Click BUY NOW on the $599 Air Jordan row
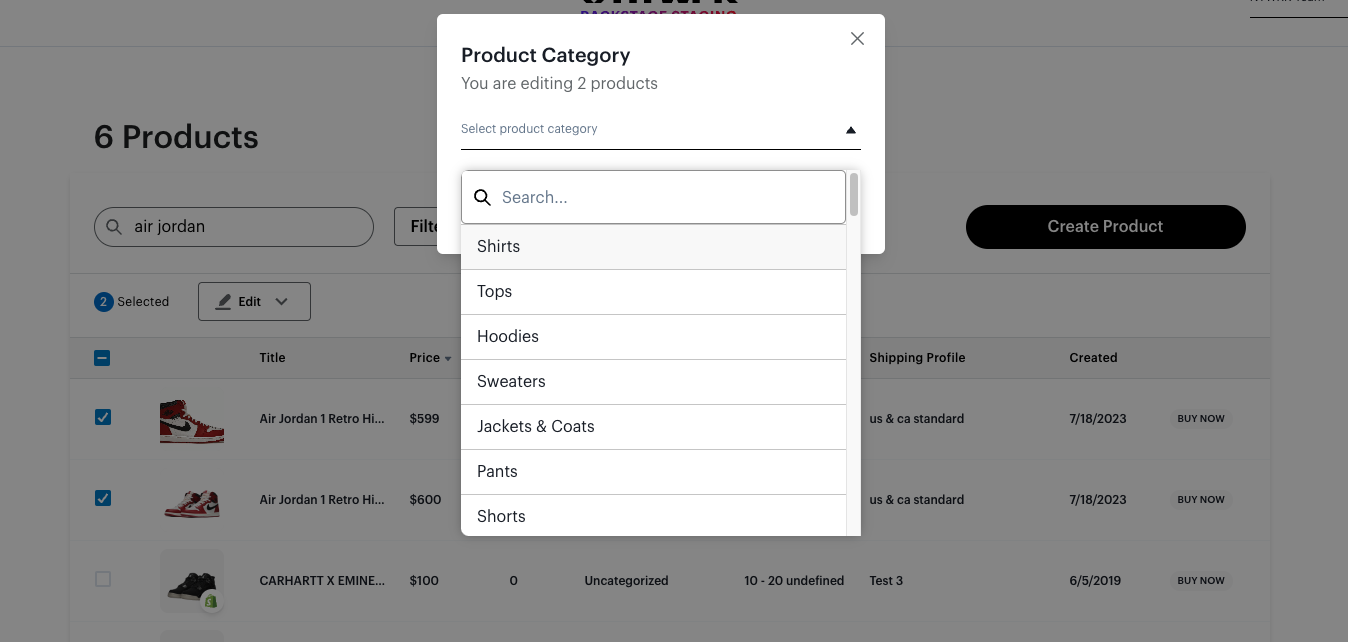This screenshot has width=1348, height=642. (x=1200, y=418)
